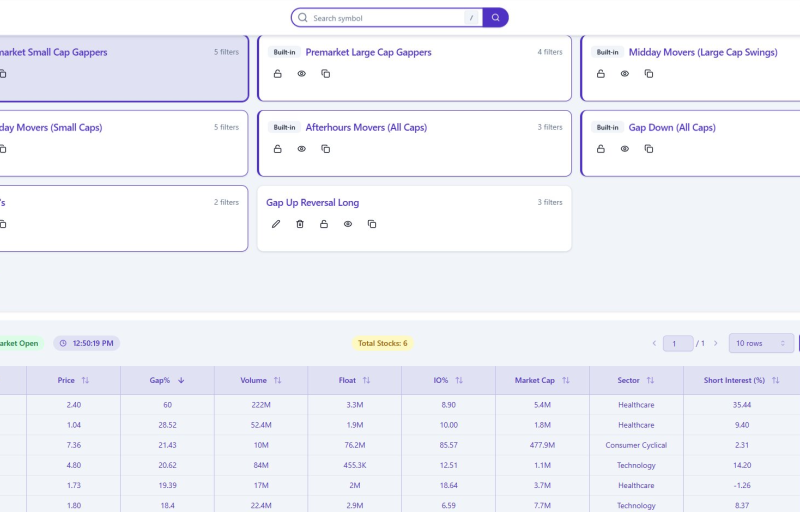Click lock icon on Premarket Large Cap Gappers

[278, 74]
